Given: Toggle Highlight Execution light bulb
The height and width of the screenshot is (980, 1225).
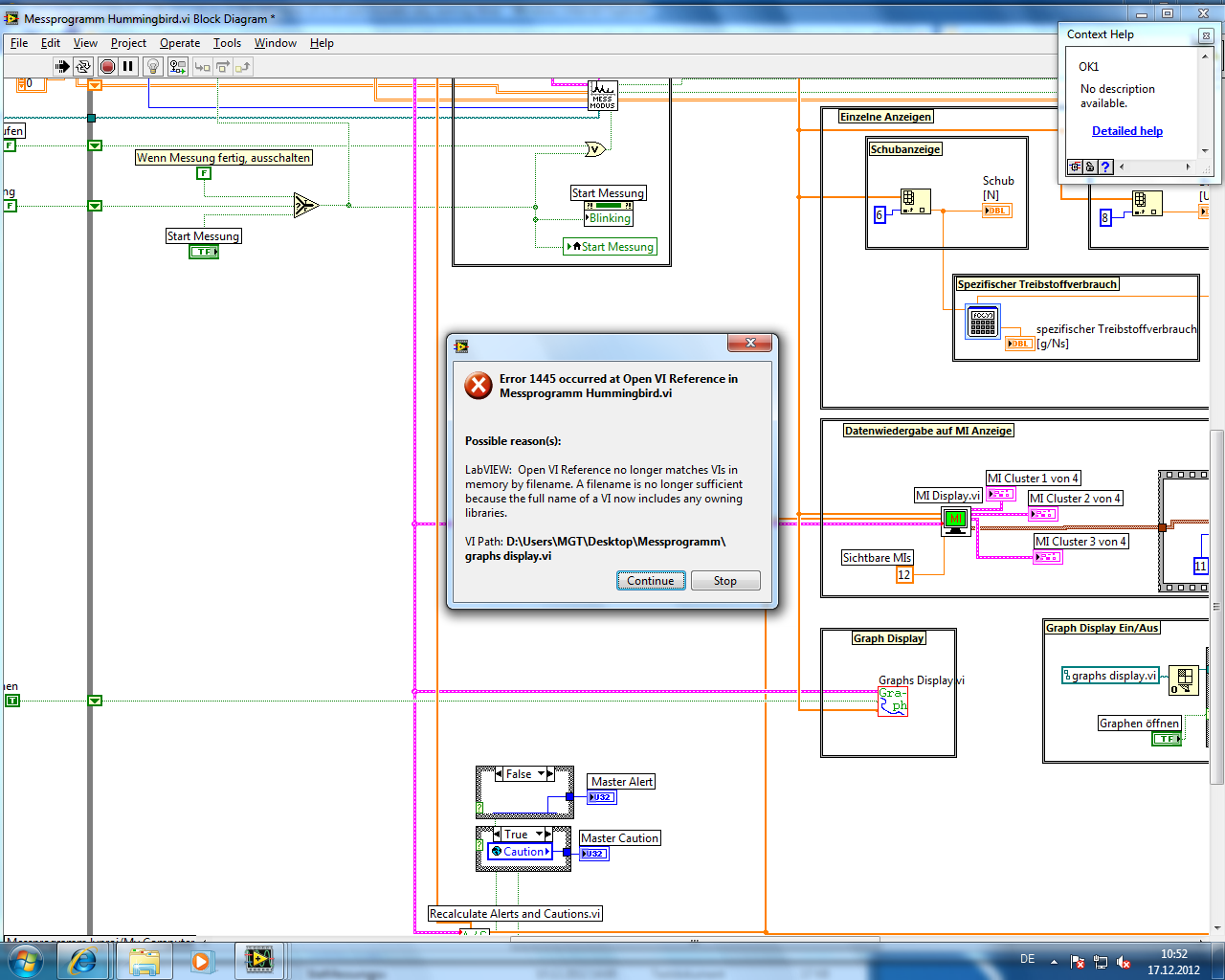Looking at the screenshot, I should pyautogui.click(x=152, y=66).
